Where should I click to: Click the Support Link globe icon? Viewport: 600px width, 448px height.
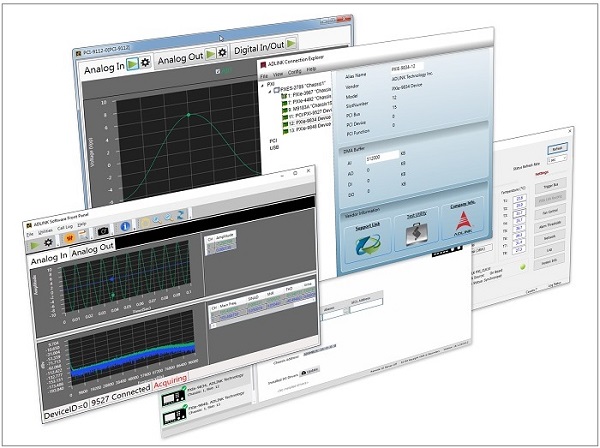(369, 245)
